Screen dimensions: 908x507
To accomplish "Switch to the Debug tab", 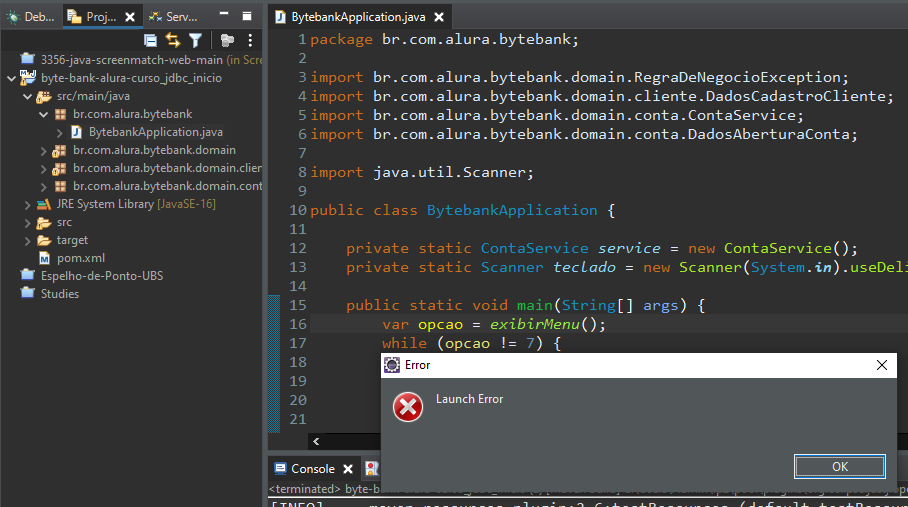I will [30, 17].
